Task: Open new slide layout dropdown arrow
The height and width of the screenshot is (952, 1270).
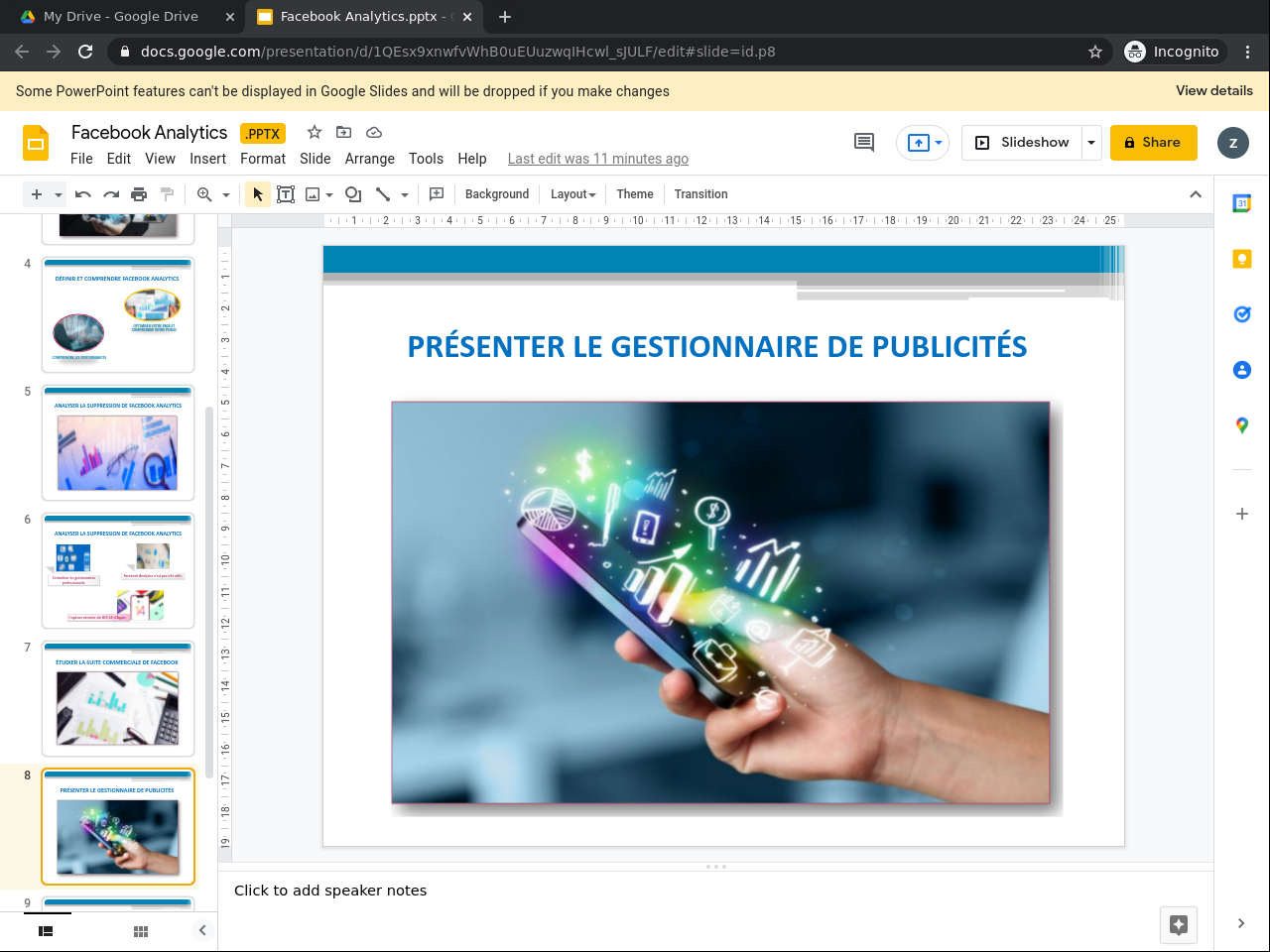Action: pyautogui.click(x=59, y=194)
